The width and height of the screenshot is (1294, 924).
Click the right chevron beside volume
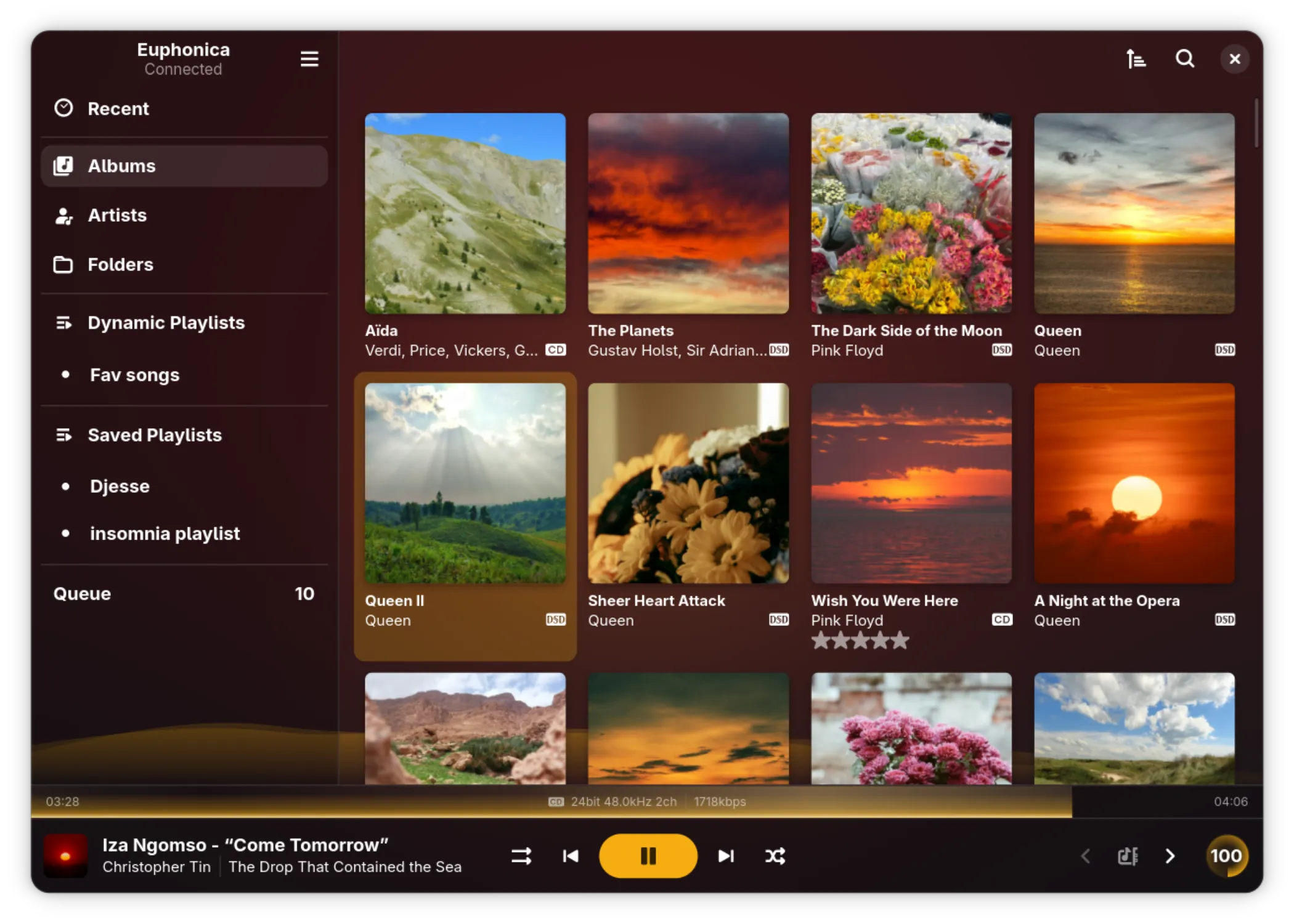(x=1170, y=856)
